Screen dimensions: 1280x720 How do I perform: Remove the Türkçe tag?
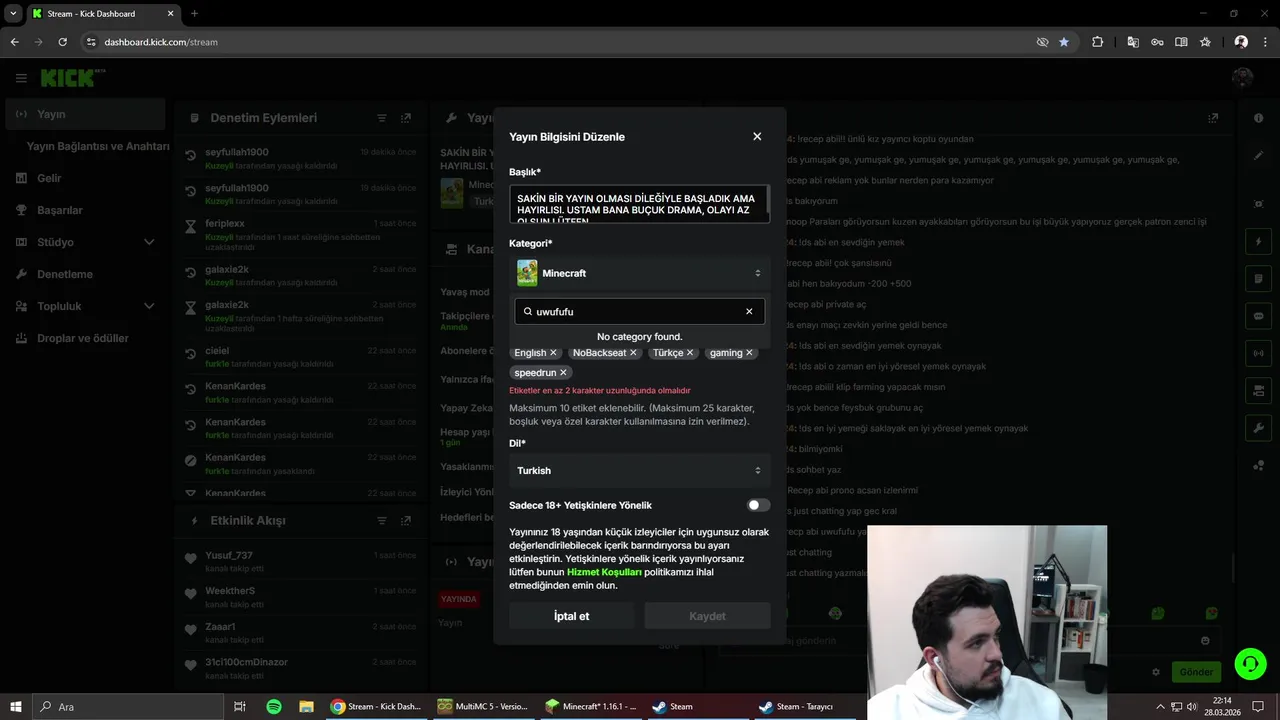pos(690,353)
